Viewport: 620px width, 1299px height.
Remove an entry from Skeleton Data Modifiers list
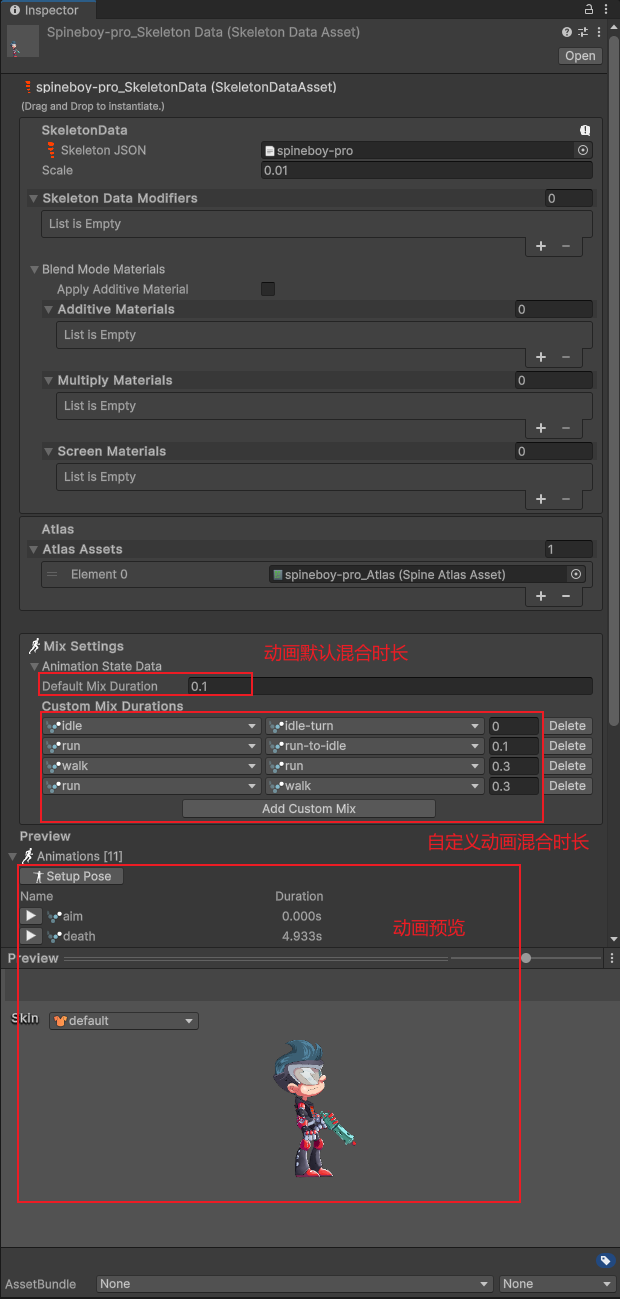566,246
